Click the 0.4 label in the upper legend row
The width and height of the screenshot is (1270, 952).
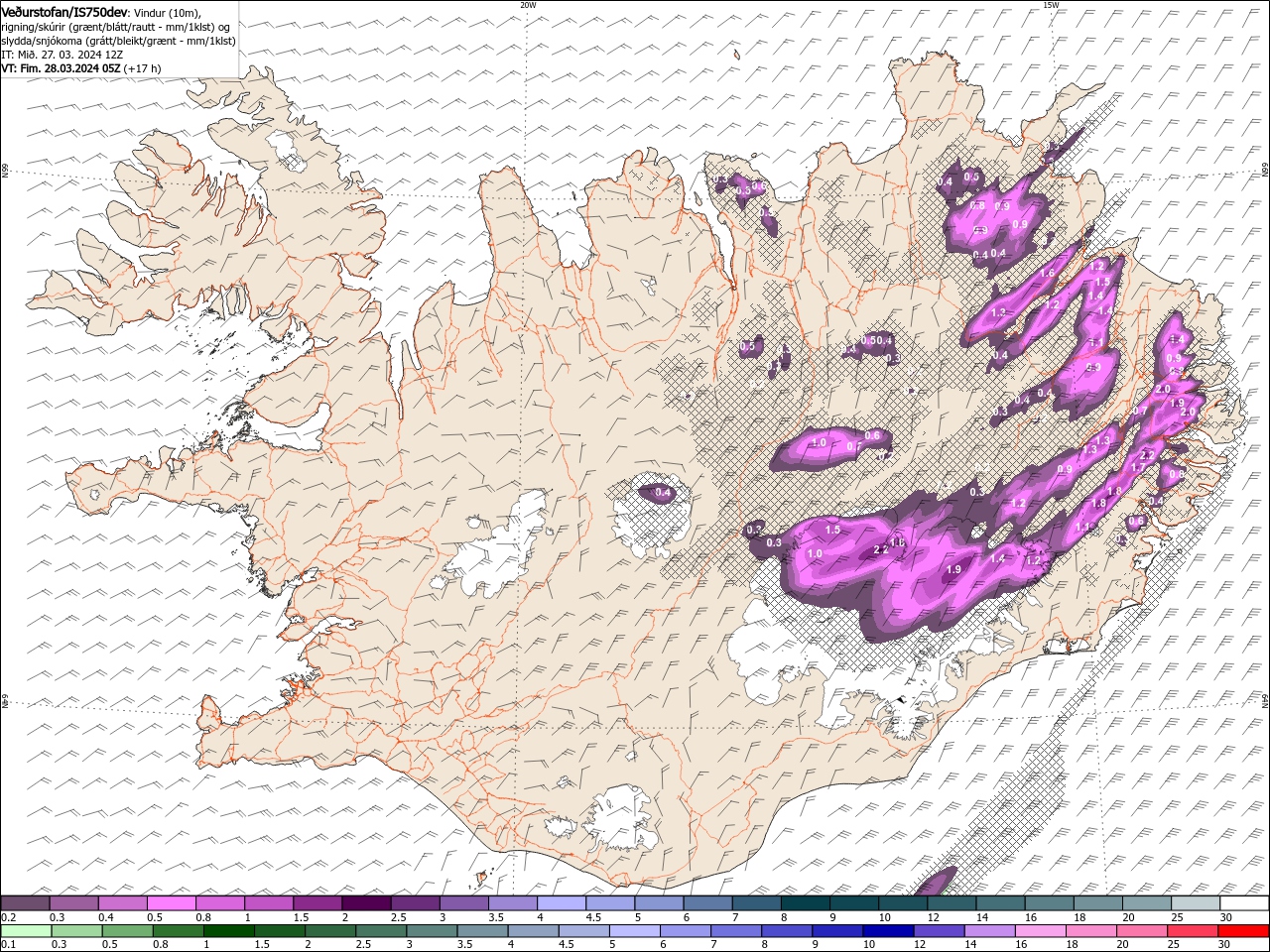(x=105, y=917)
